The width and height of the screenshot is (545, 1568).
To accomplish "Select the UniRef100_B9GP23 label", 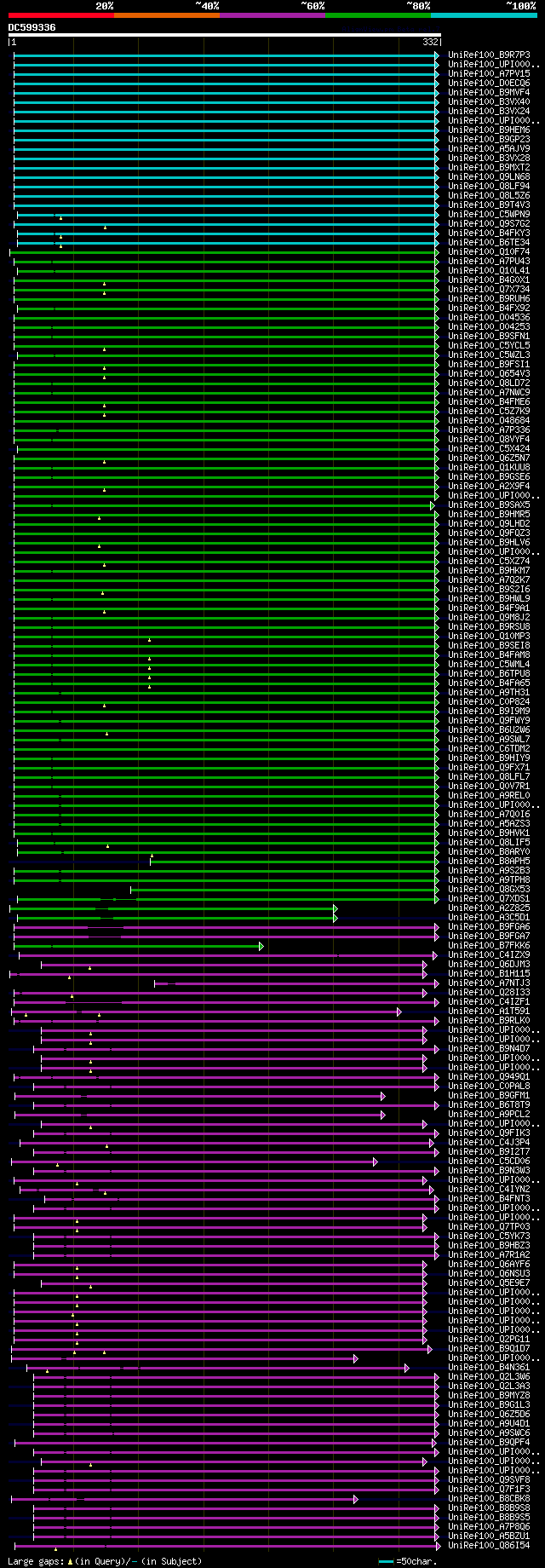I will click(490, 139).
